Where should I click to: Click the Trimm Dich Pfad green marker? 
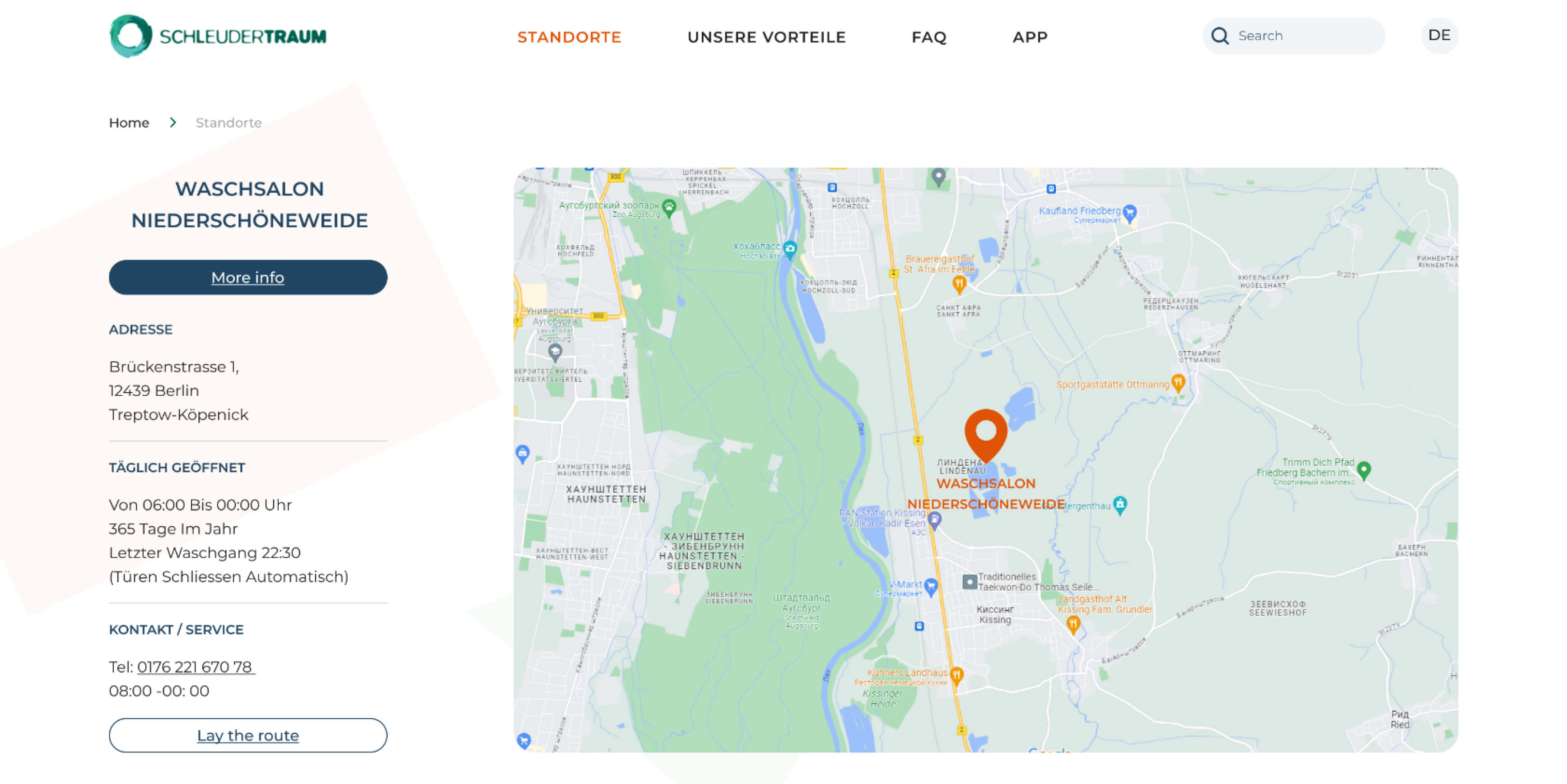point(1364,470)
